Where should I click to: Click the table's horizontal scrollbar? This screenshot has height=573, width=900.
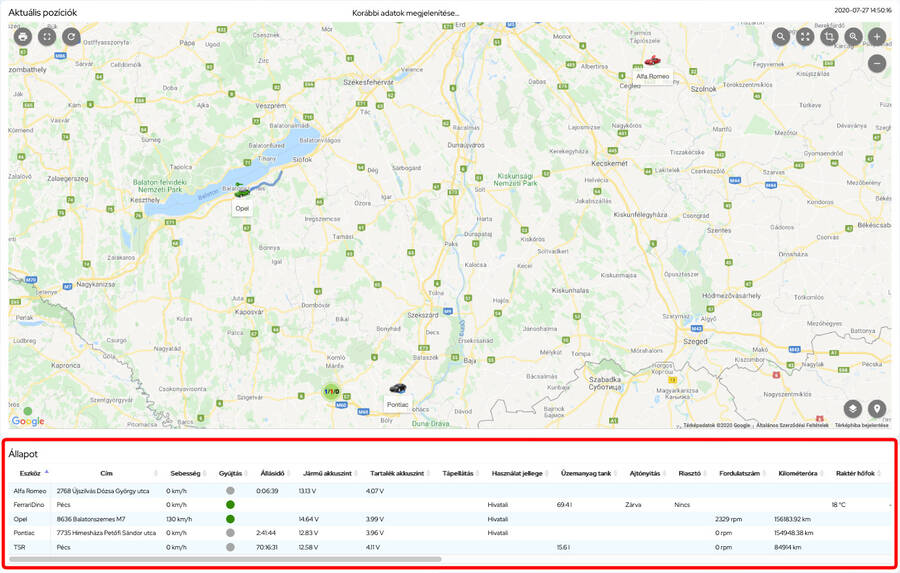(225, 559)
